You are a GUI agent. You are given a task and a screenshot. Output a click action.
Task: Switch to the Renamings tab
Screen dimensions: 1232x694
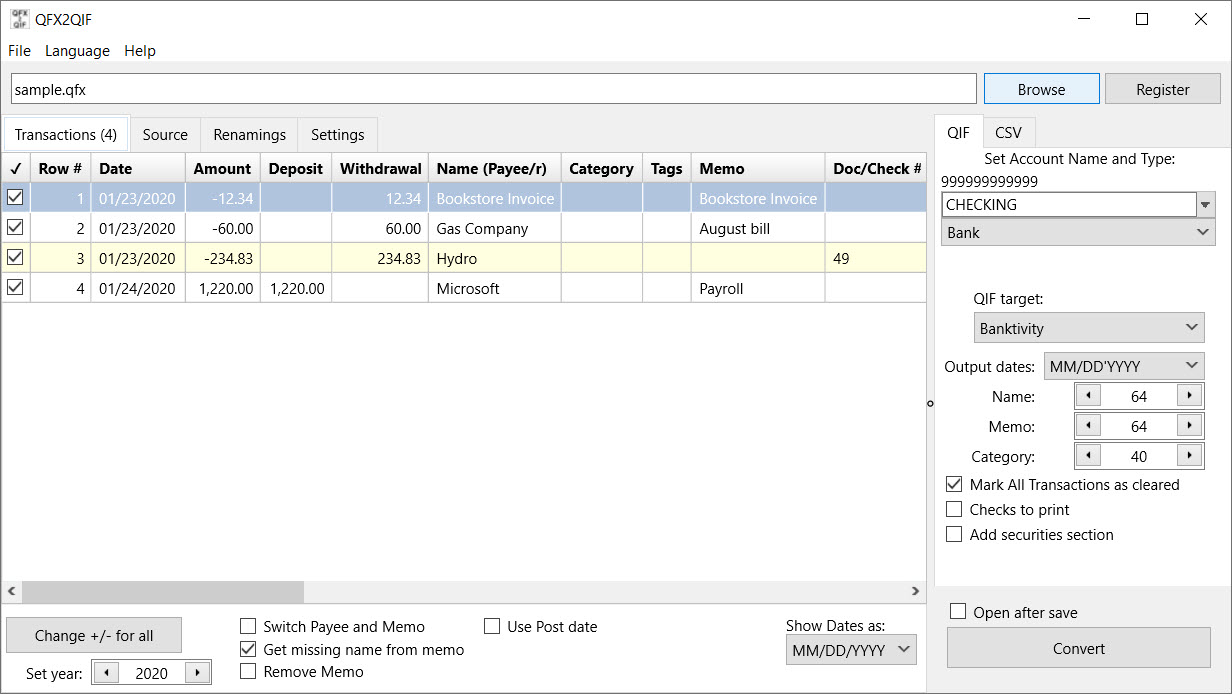click(x=249, y=134)
